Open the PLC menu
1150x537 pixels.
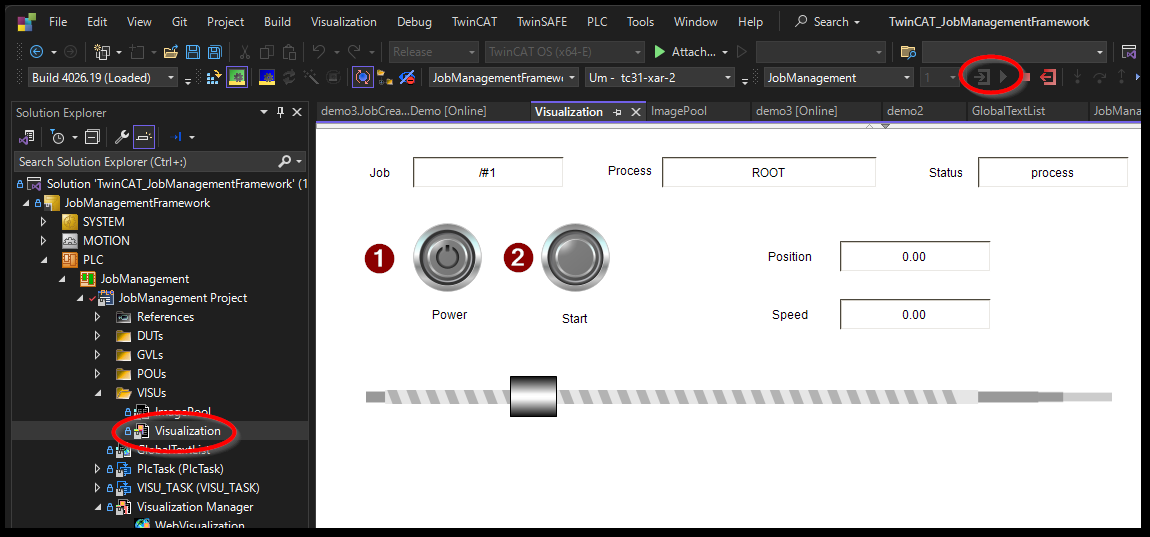coord(597,22)
